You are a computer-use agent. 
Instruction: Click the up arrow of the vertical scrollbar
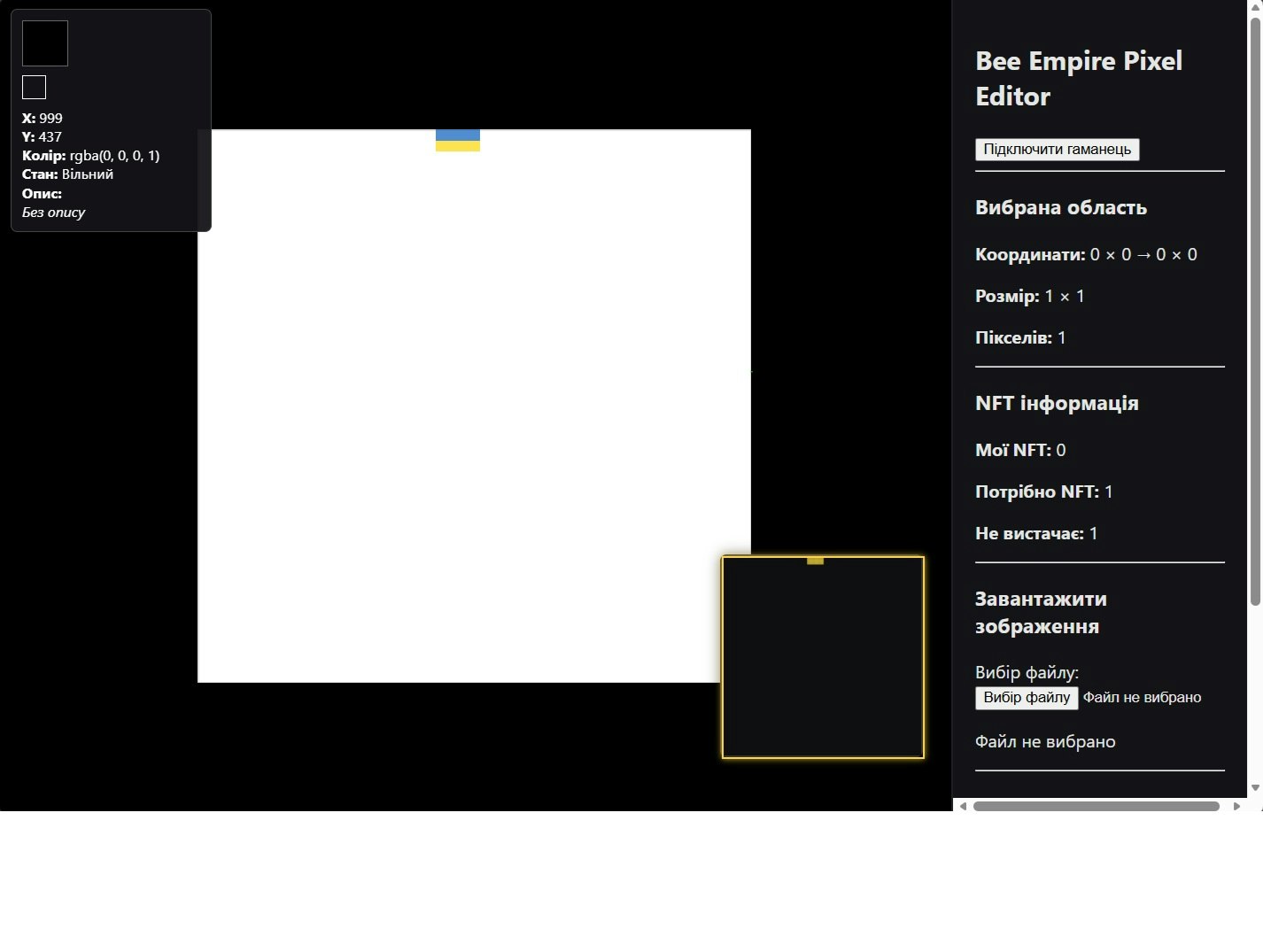point(1257,6)
